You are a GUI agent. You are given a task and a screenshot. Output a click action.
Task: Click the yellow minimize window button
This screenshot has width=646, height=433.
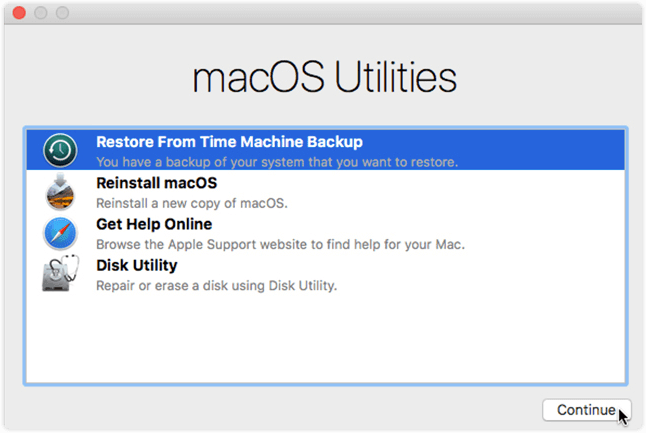point(41,15)
